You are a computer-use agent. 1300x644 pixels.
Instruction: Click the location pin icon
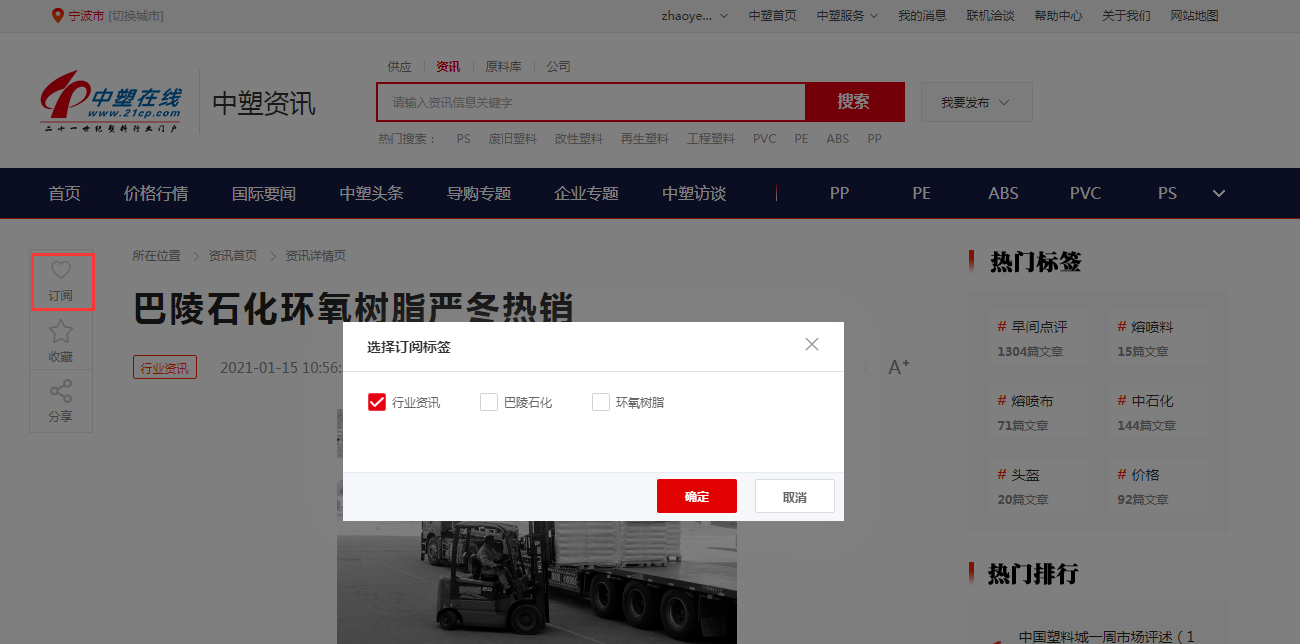coord(58,16)
